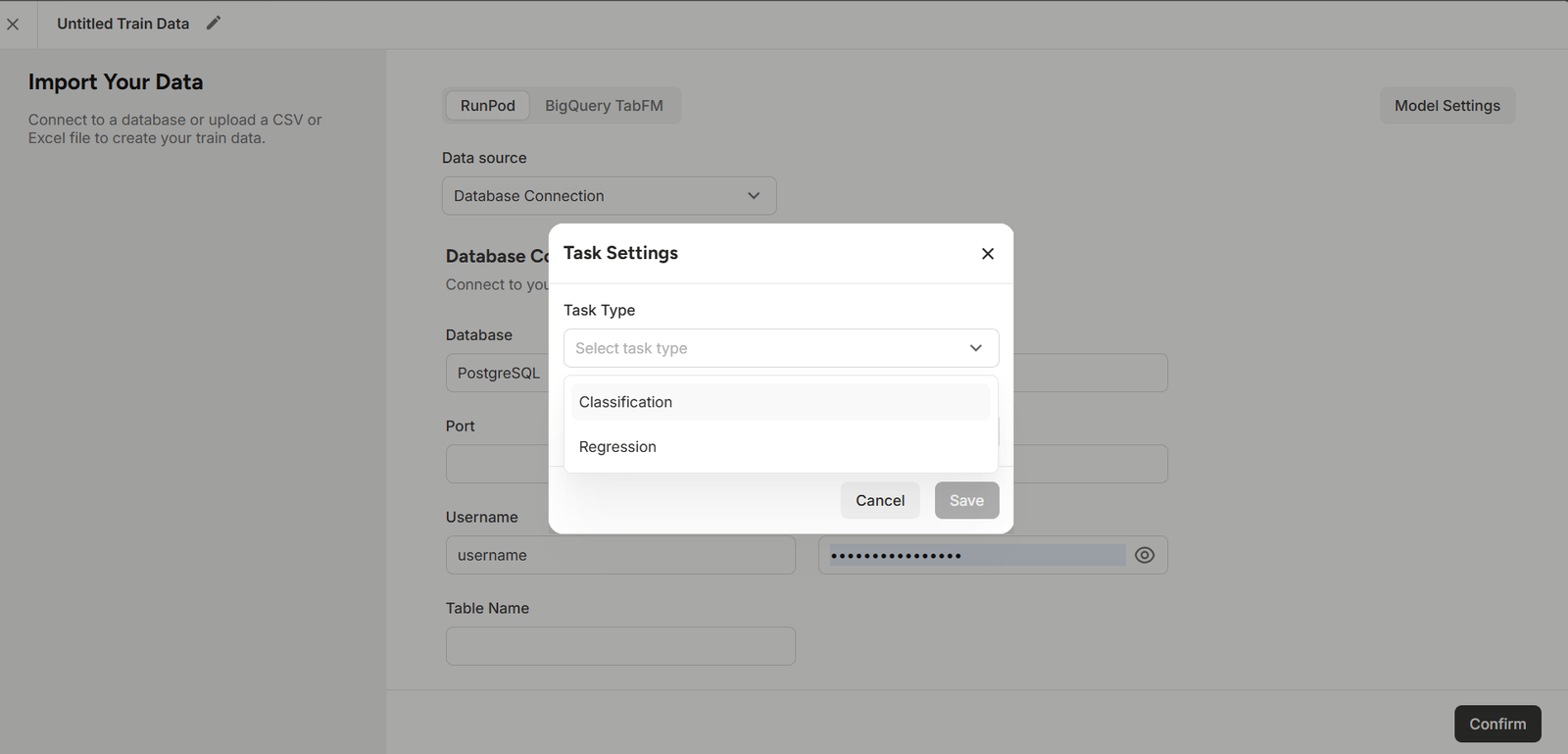Open the Select task type dropdown
The width and height of the screenshot is (1568, 754).
[x=781, y=348]
